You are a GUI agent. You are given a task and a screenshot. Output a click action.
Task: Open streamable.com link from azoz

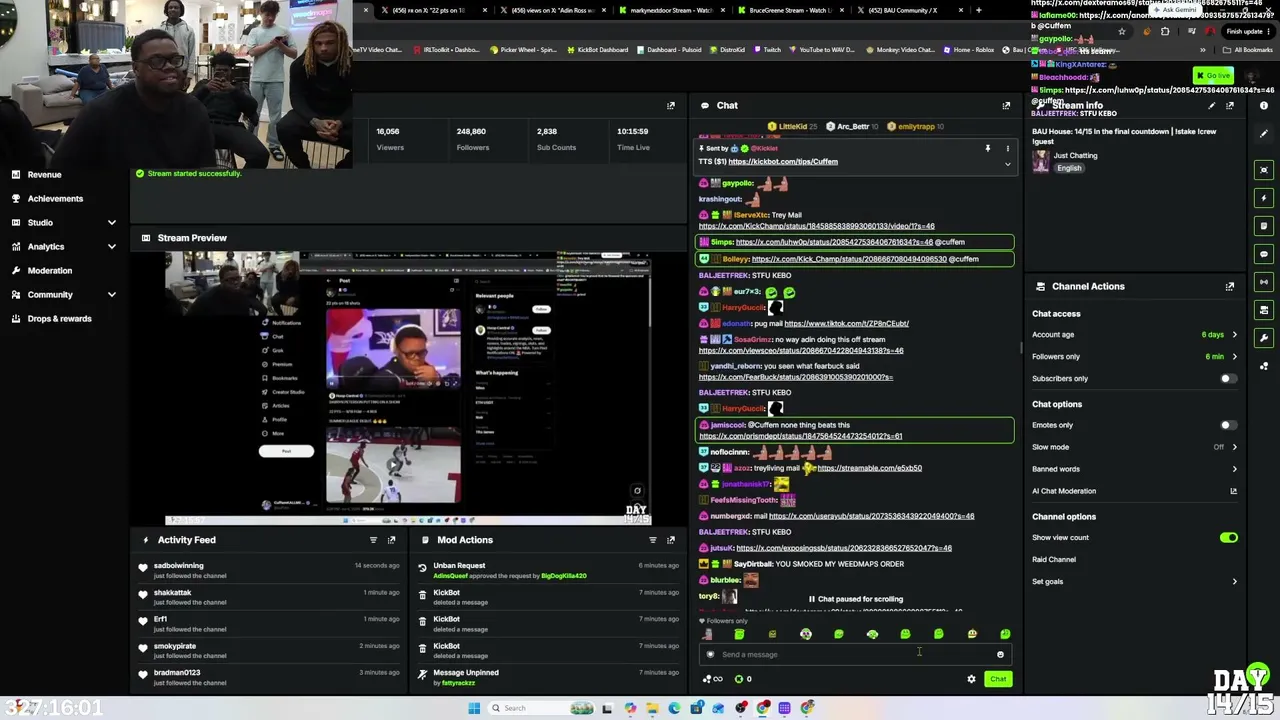pyautogui.click(x=870, y=468)
